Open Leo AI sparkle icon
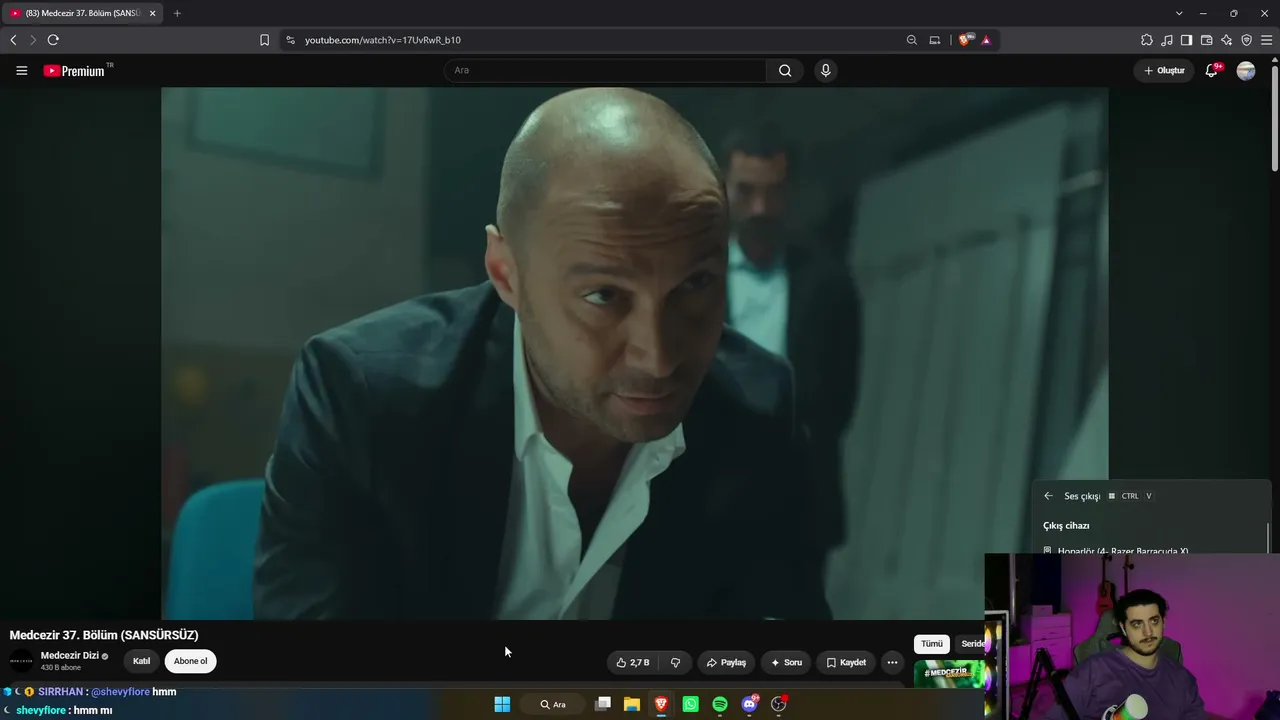Screen dimensions: 1280x720 pos(1227,40)
